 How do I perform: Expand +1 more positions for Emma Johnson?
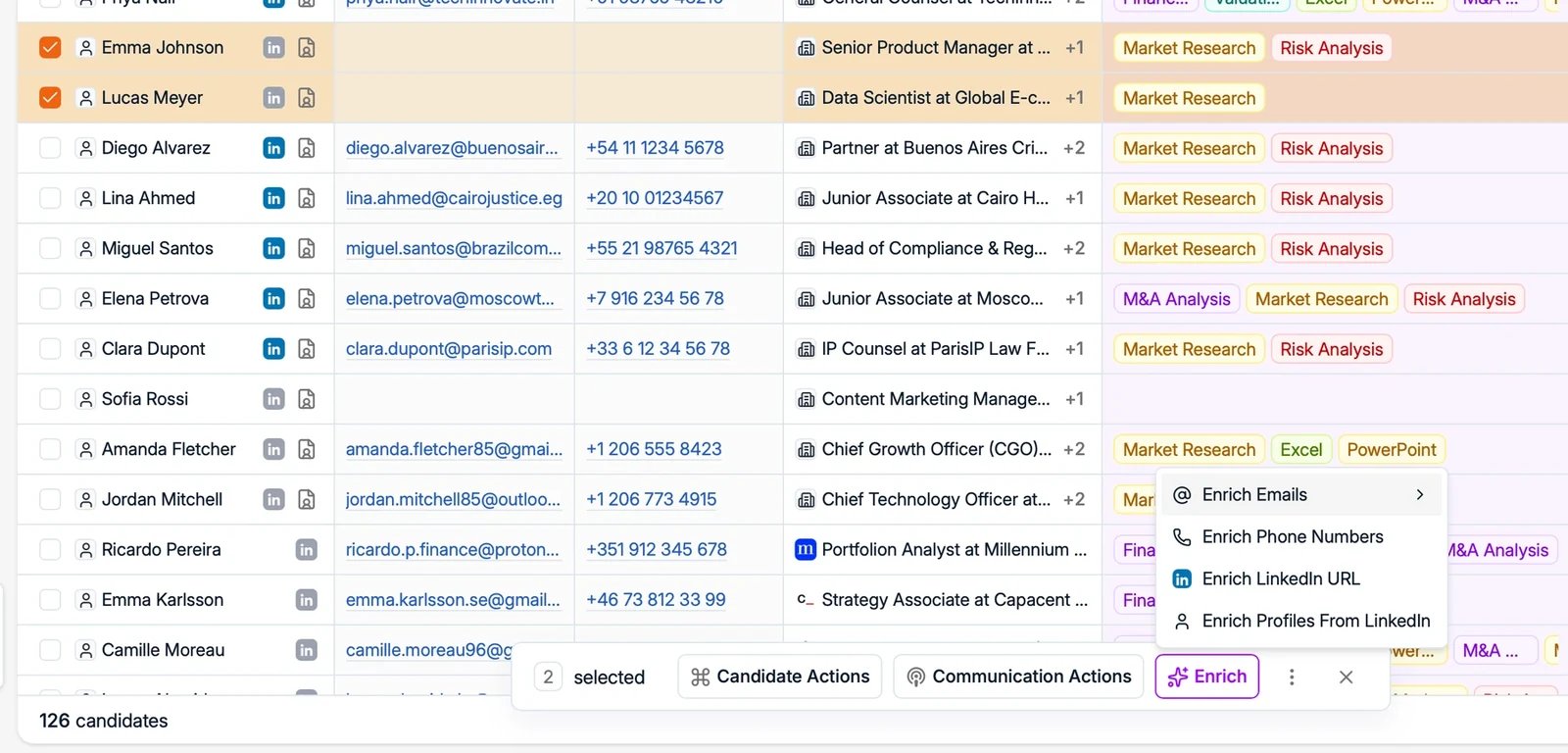tap(1075, 47)
